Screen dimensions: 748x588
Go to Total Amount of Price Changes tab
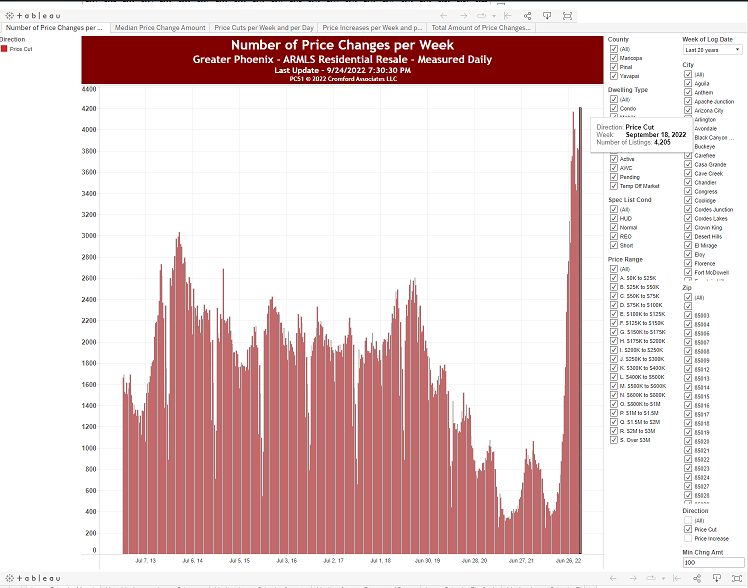click(480, 28)
